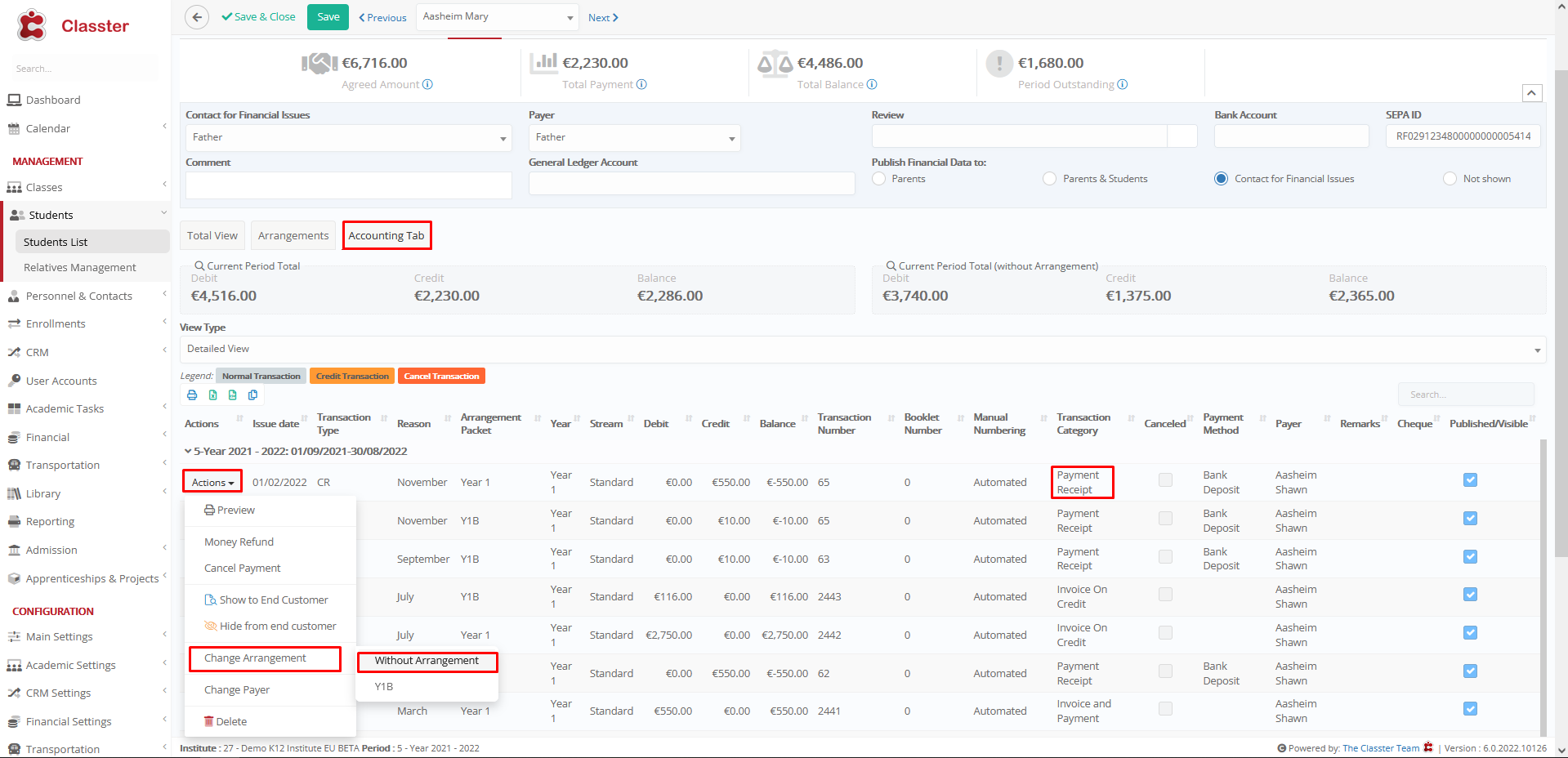Viewport: 1568px width, 758px height.
Task: Select the Not shown radio button
Action: pos(1450,178)
